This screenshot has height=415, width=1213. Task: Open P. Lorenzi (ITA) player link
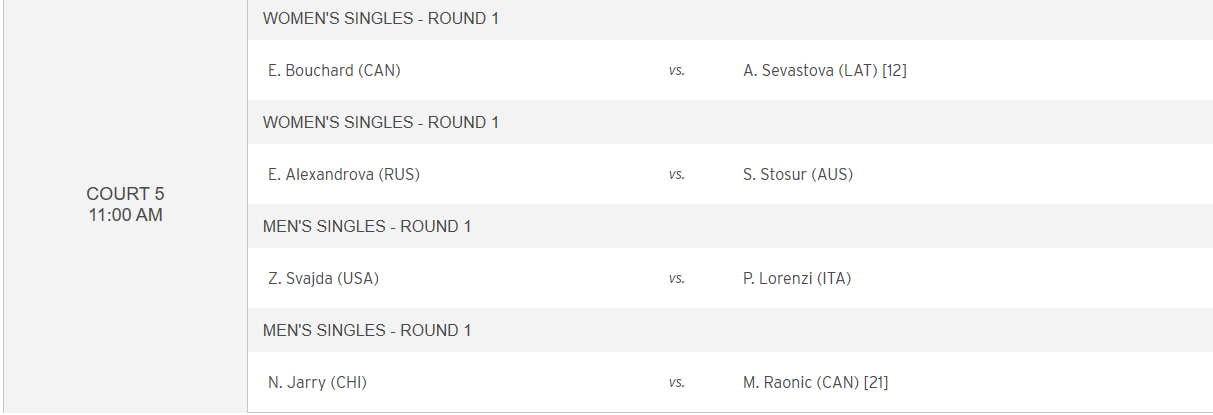[797, 278]
